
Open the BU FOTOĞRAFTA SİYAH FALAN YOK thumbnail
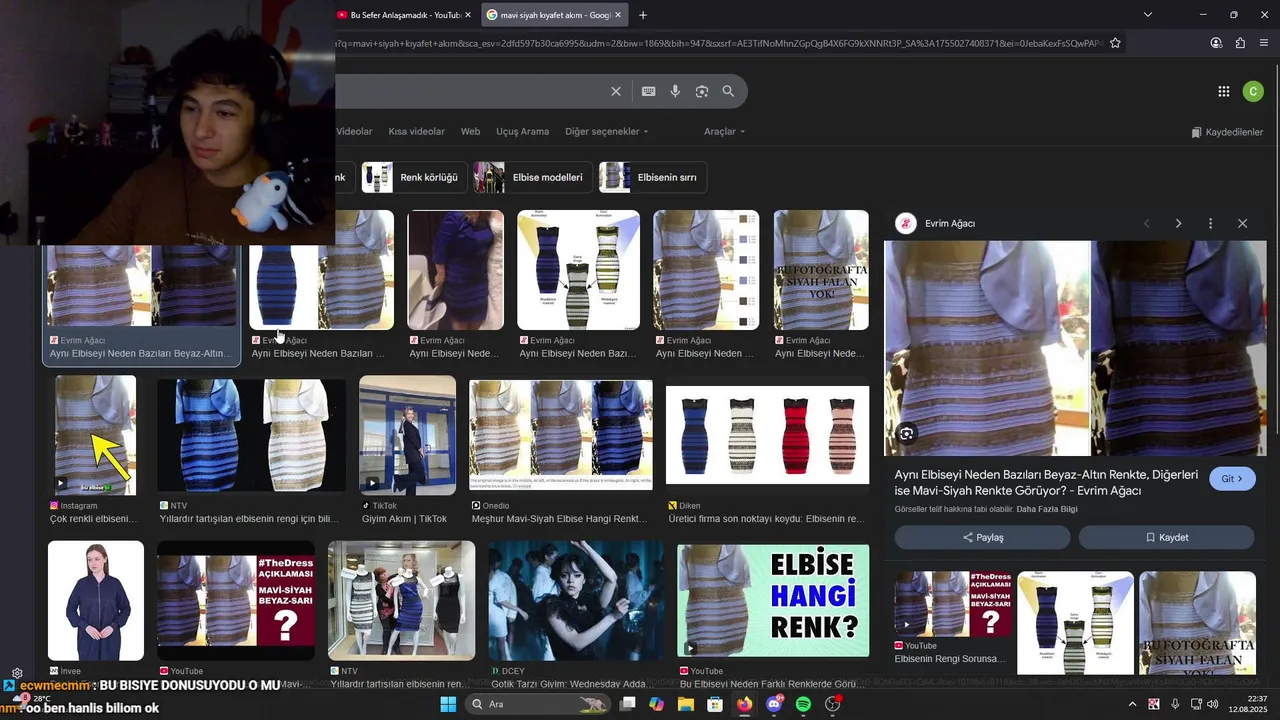pos(821,270)
